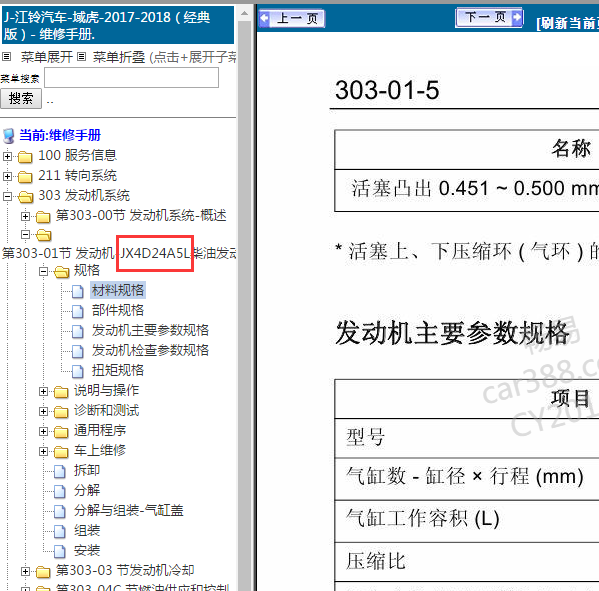Focus the 菜单搜索 input field
599x591 pixels.
pyautogui.click(x=131, y=78)
